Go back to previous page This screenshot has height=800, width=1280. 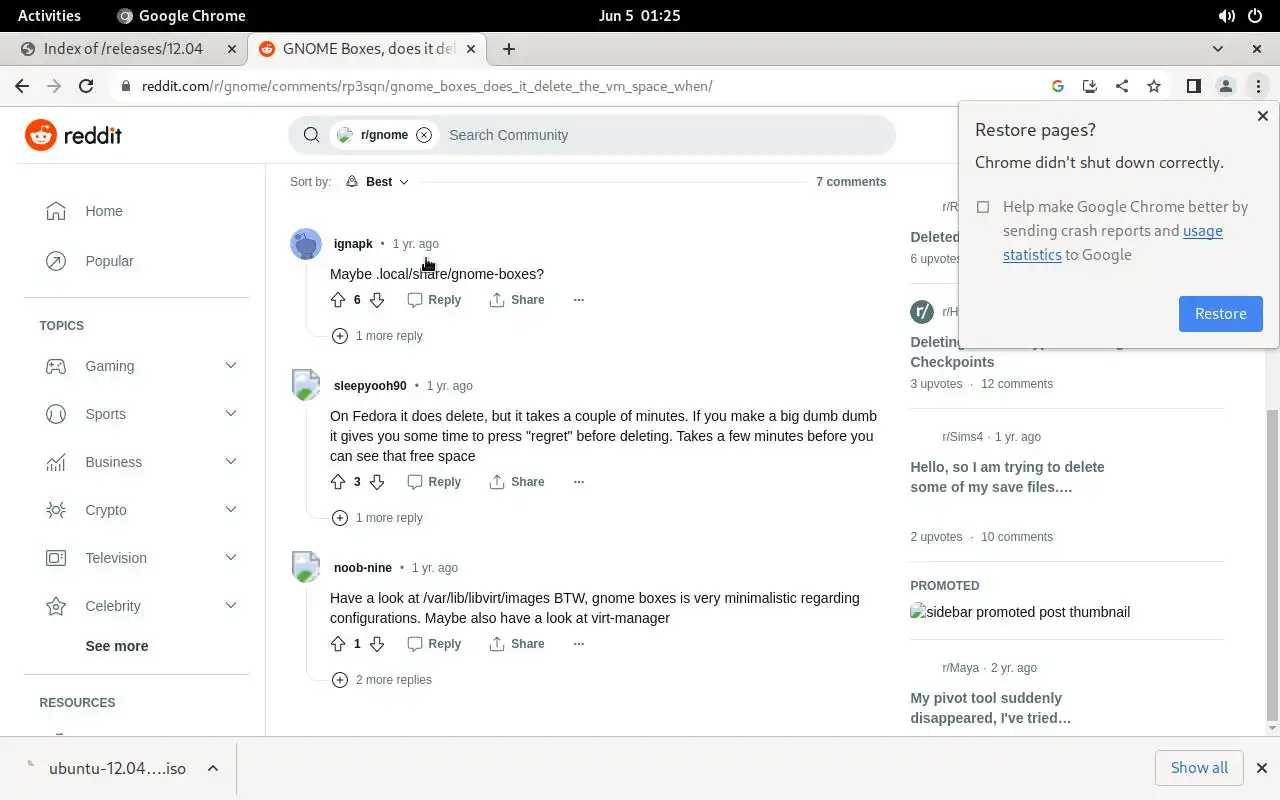tap(22, 86)
